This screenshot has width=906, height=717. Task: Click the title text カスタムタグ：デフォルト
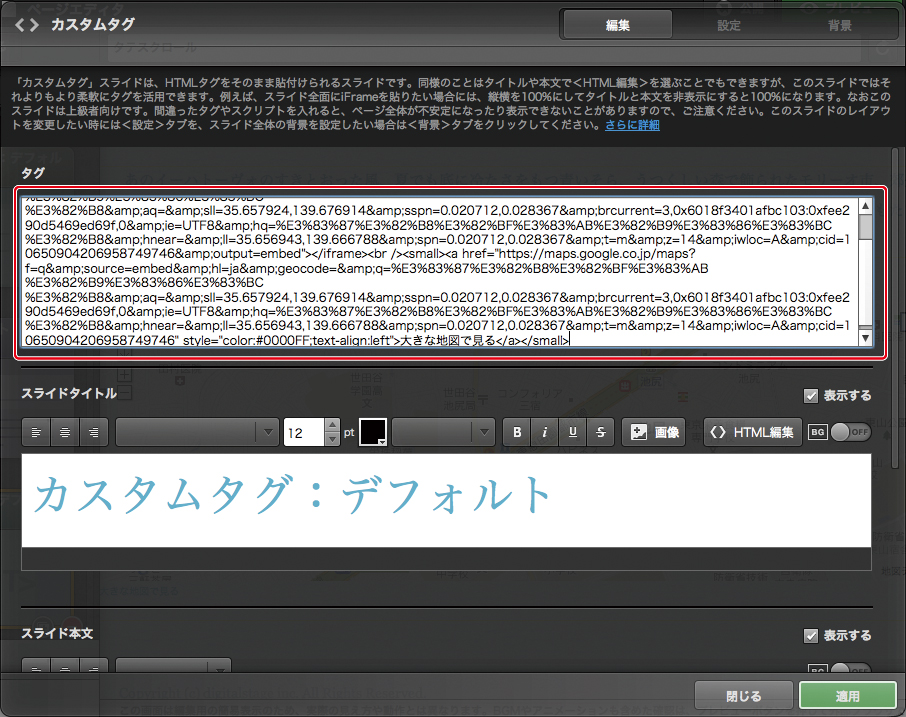292,496
